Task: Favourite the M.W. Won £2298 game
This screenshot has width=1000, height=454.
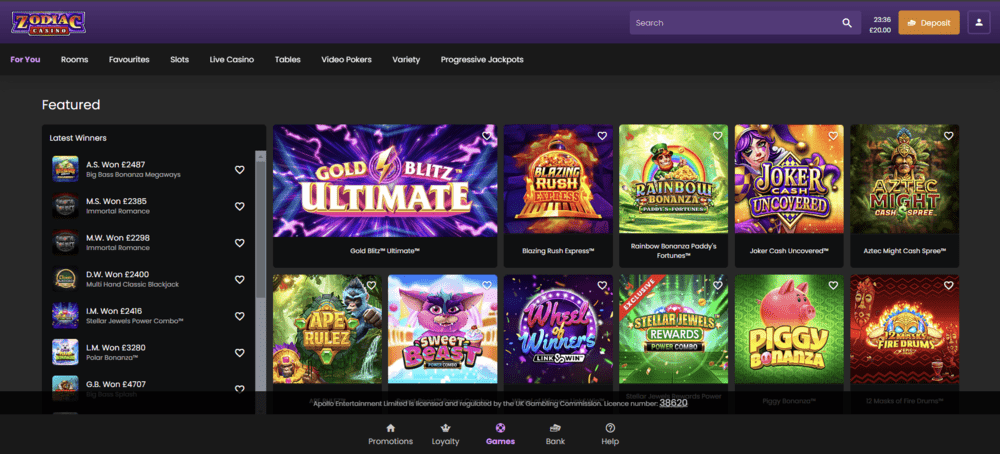Action: click(x=240, y=243)
